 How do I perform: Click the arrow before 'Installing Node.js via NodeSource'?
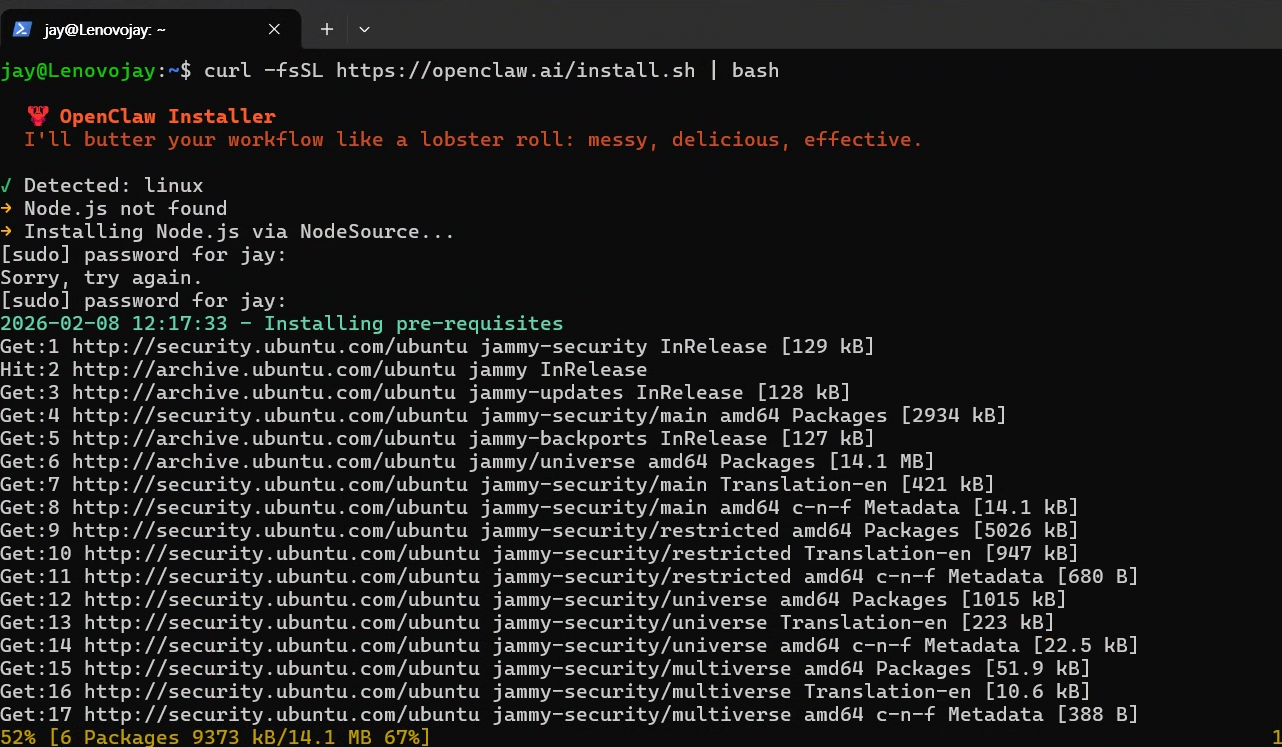pyautogui.click(x=6, y=231)
